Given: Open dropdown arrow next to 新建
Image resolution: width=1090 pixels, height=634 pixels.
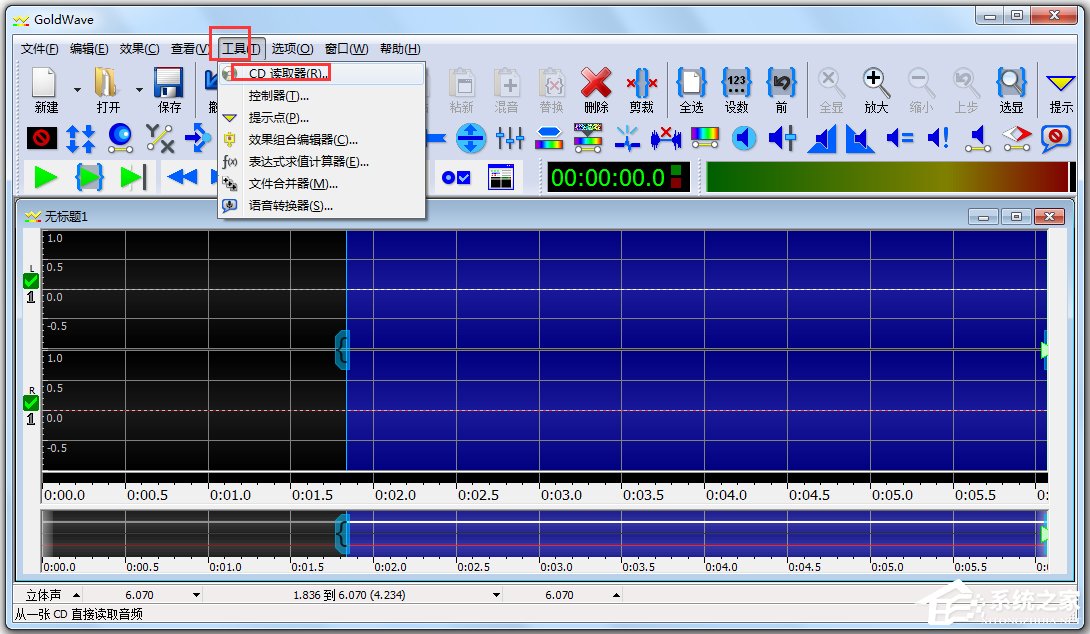Looking at the screenshot, I should click(x=77, y=90).
